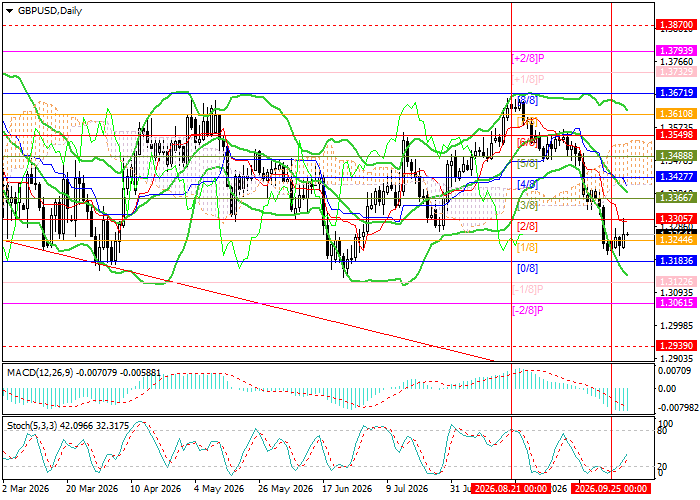The image size is (700, 500).
Task: Click the Stochastic 80 level scale value
Action: (663, 431)
